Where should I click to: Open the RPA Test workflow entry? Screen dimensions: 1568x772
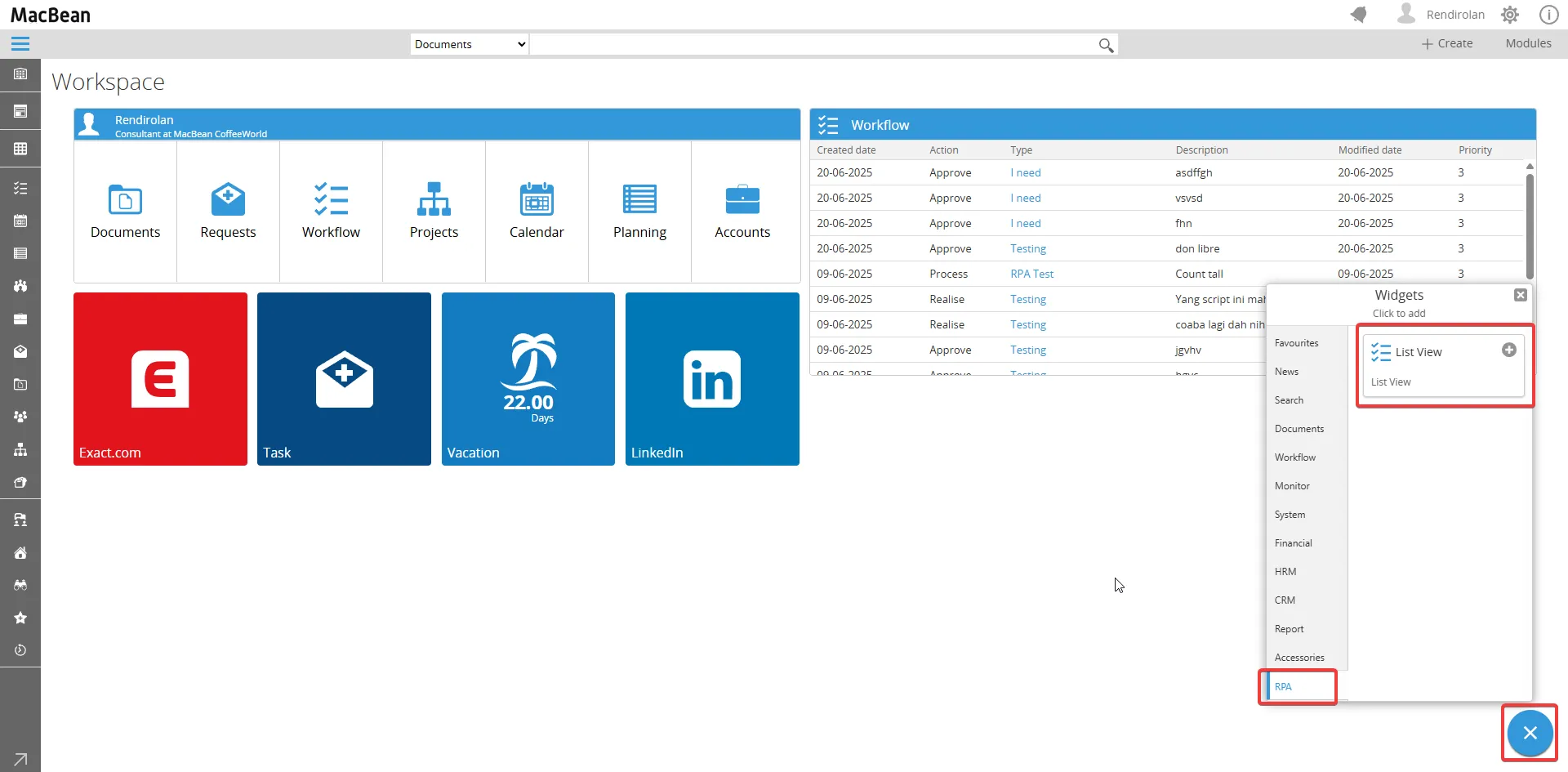[1031, 274]
